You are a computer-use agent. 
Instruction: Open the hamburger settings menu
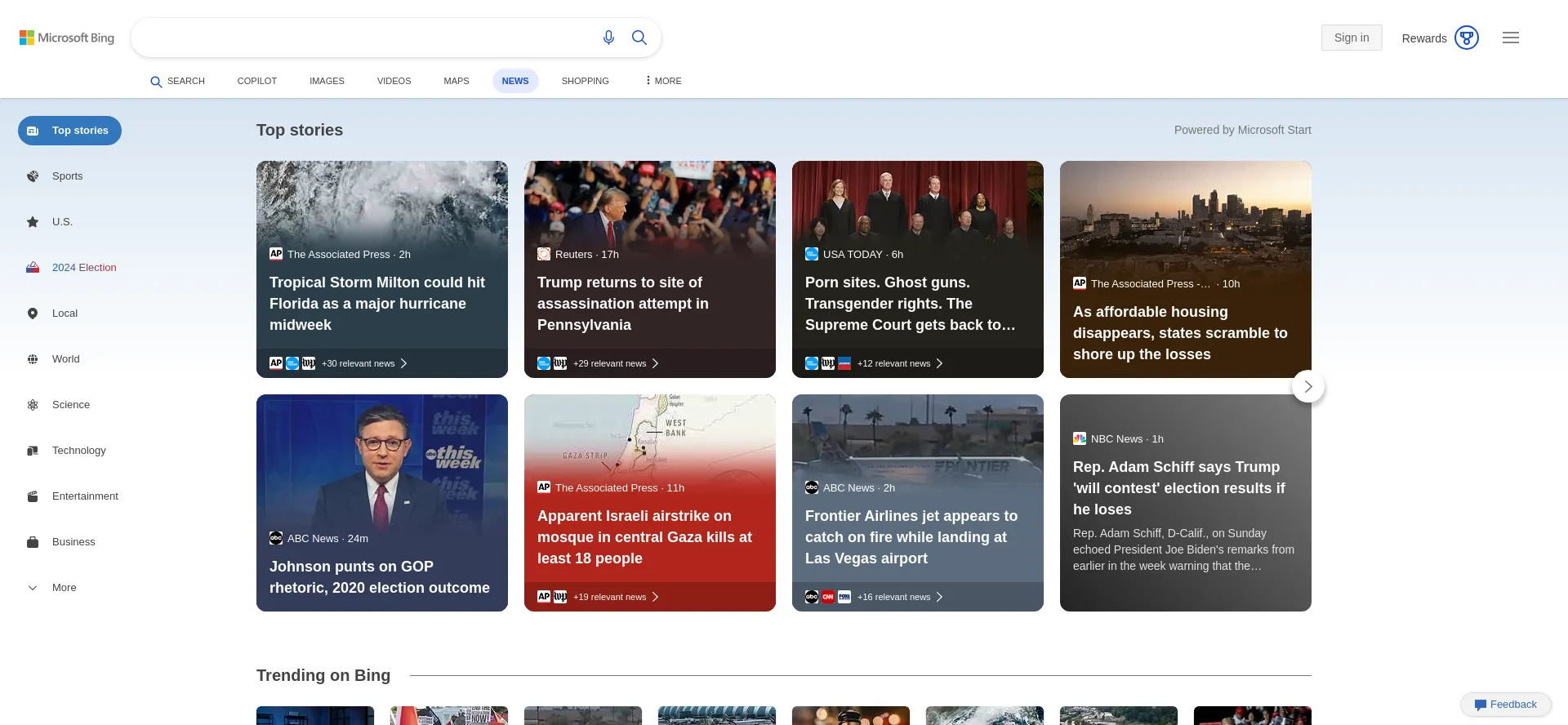pyautogui.click(x=1511, y=38)
